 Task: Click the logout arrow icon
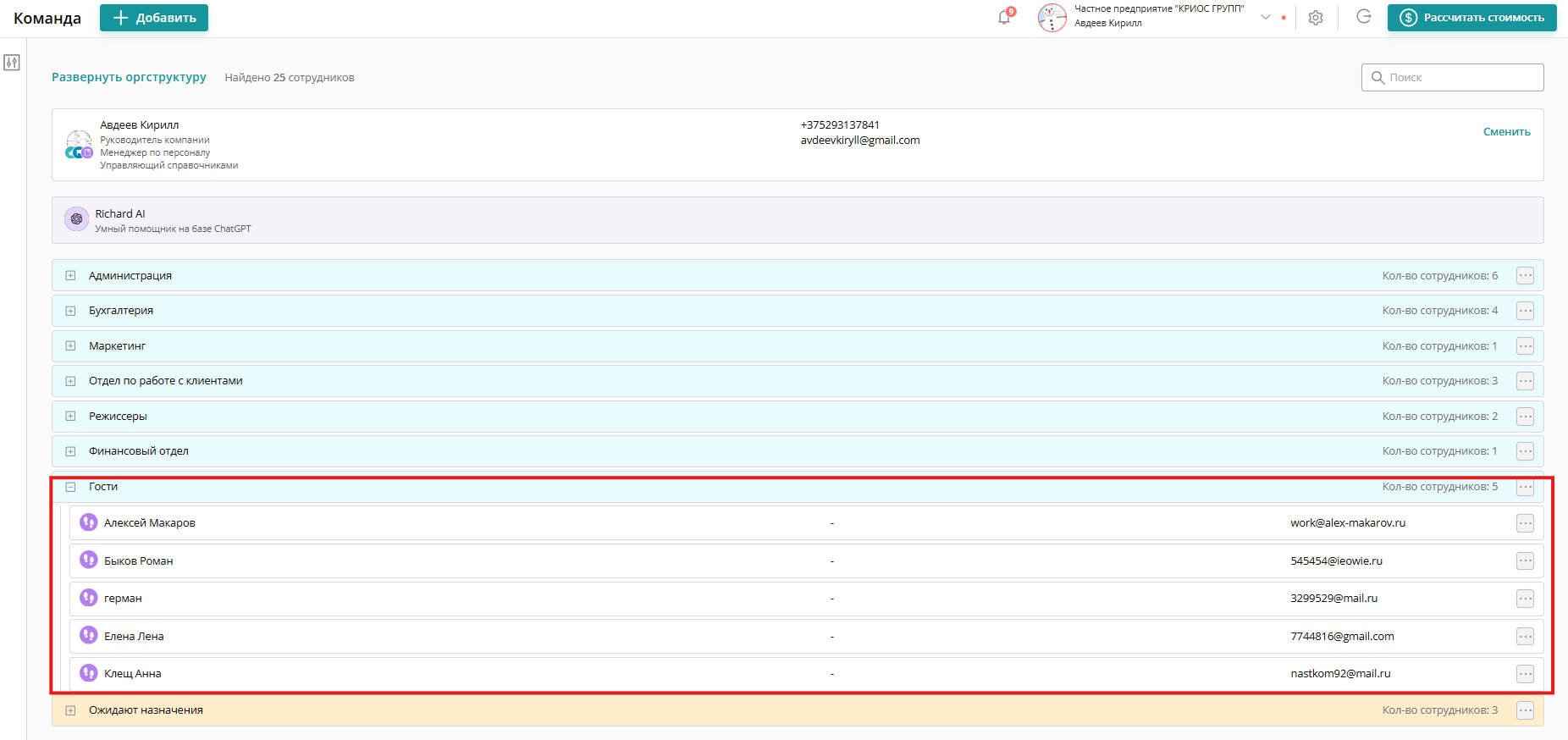coord(1364,16)
